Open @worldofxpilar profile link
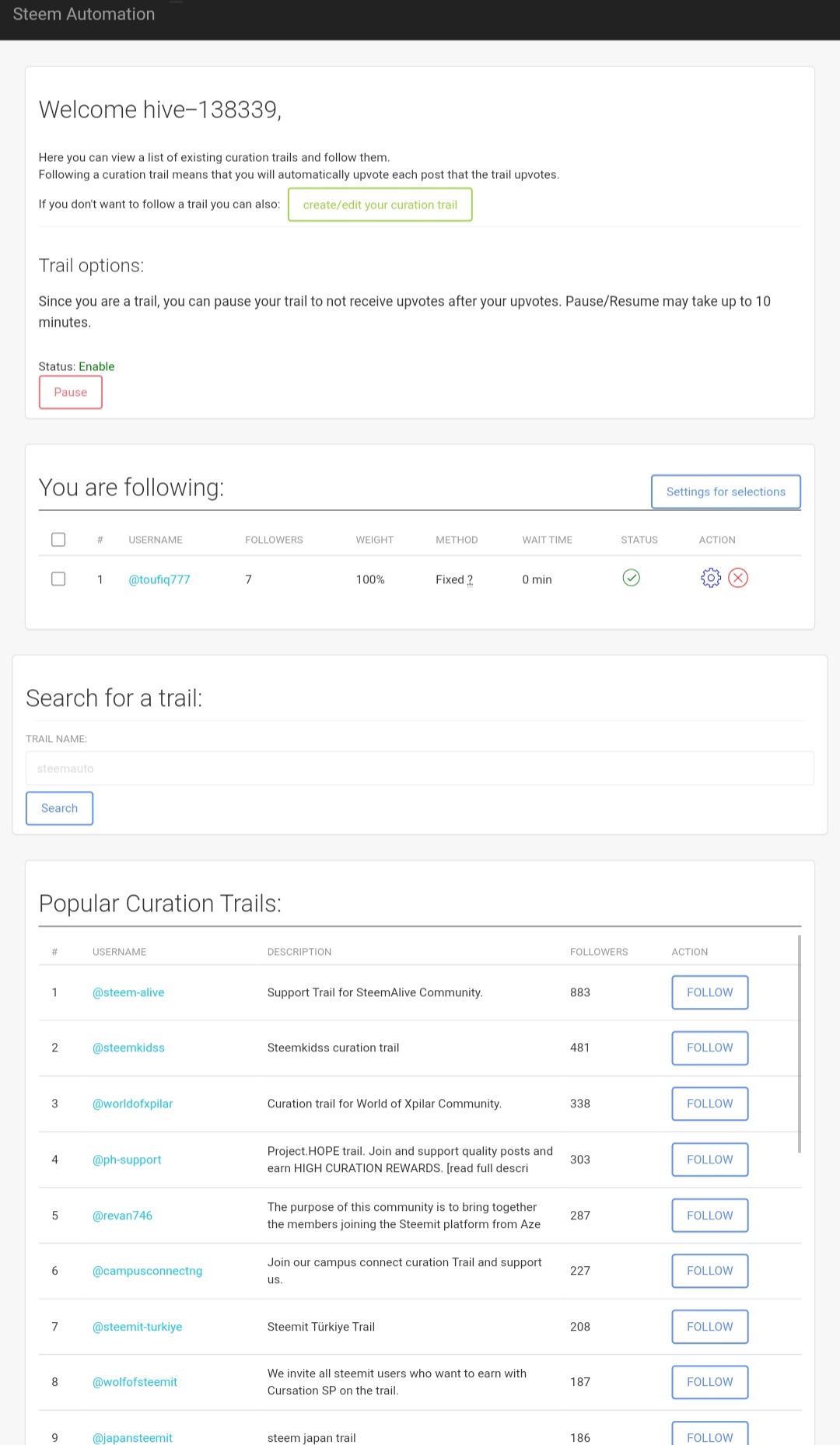840x1445 pixels. pos(132,1104)
